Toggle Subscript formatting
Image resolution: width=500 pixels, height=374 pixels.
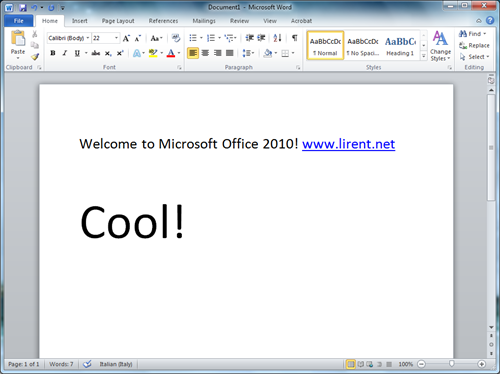[x=108, y=53]
